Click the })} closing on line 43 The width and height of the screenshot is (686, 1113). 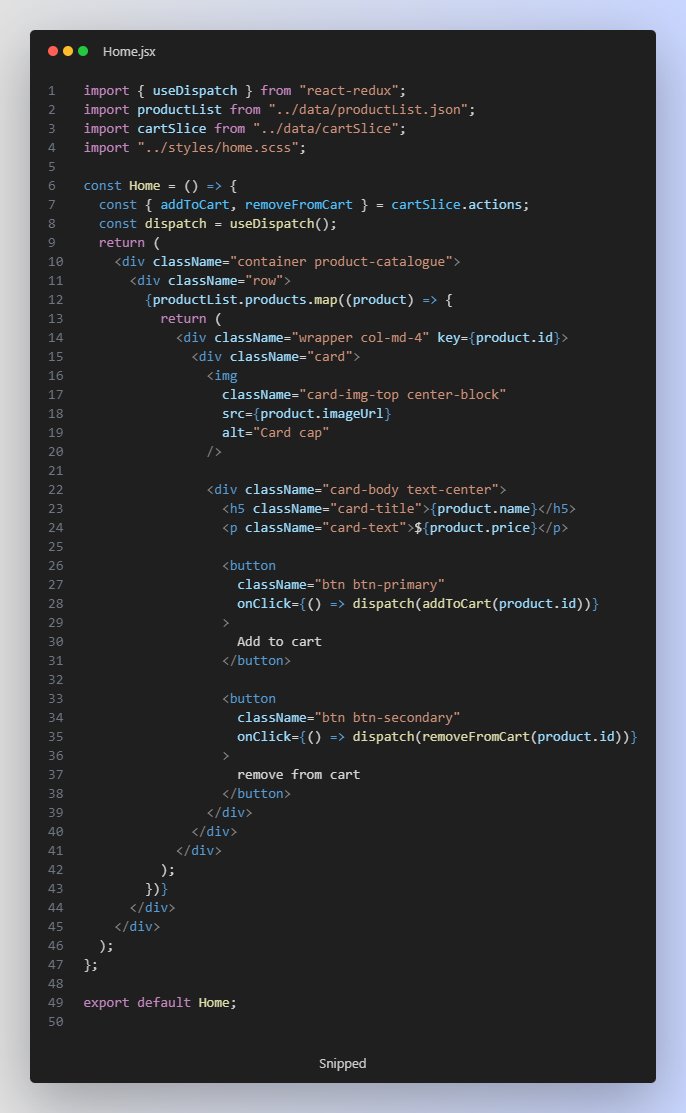(156, 889)
